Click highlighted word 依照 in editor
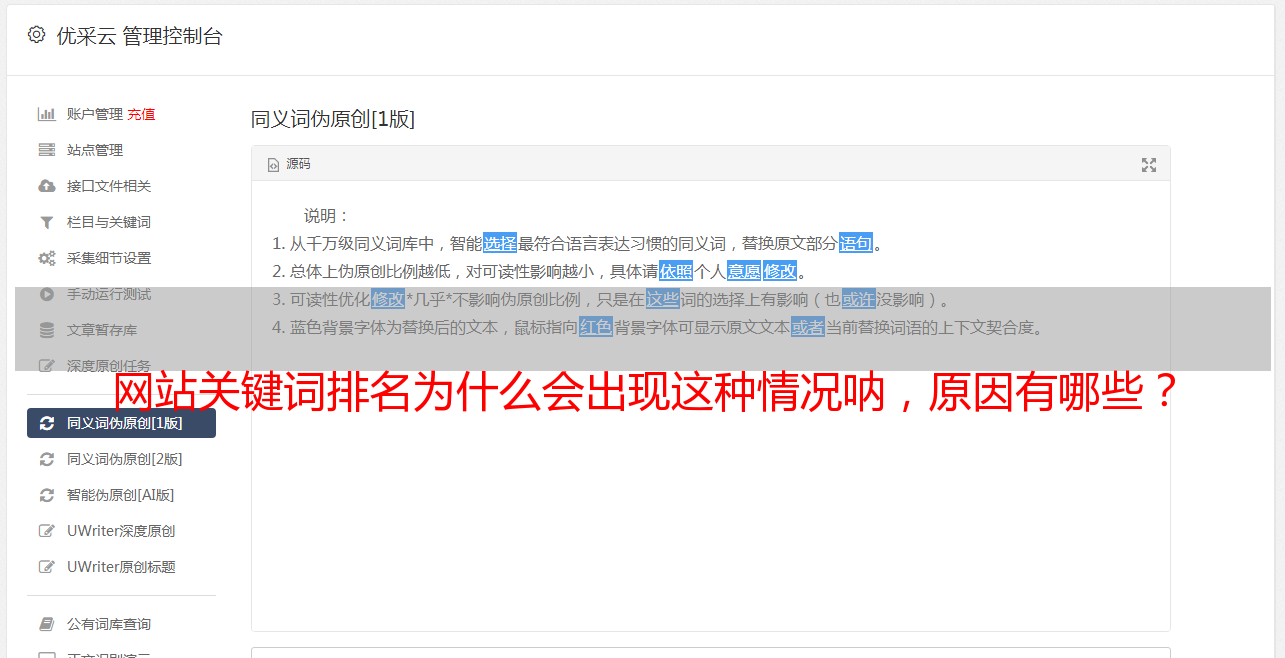This screenshot has width=1285, height=658. 676,271
